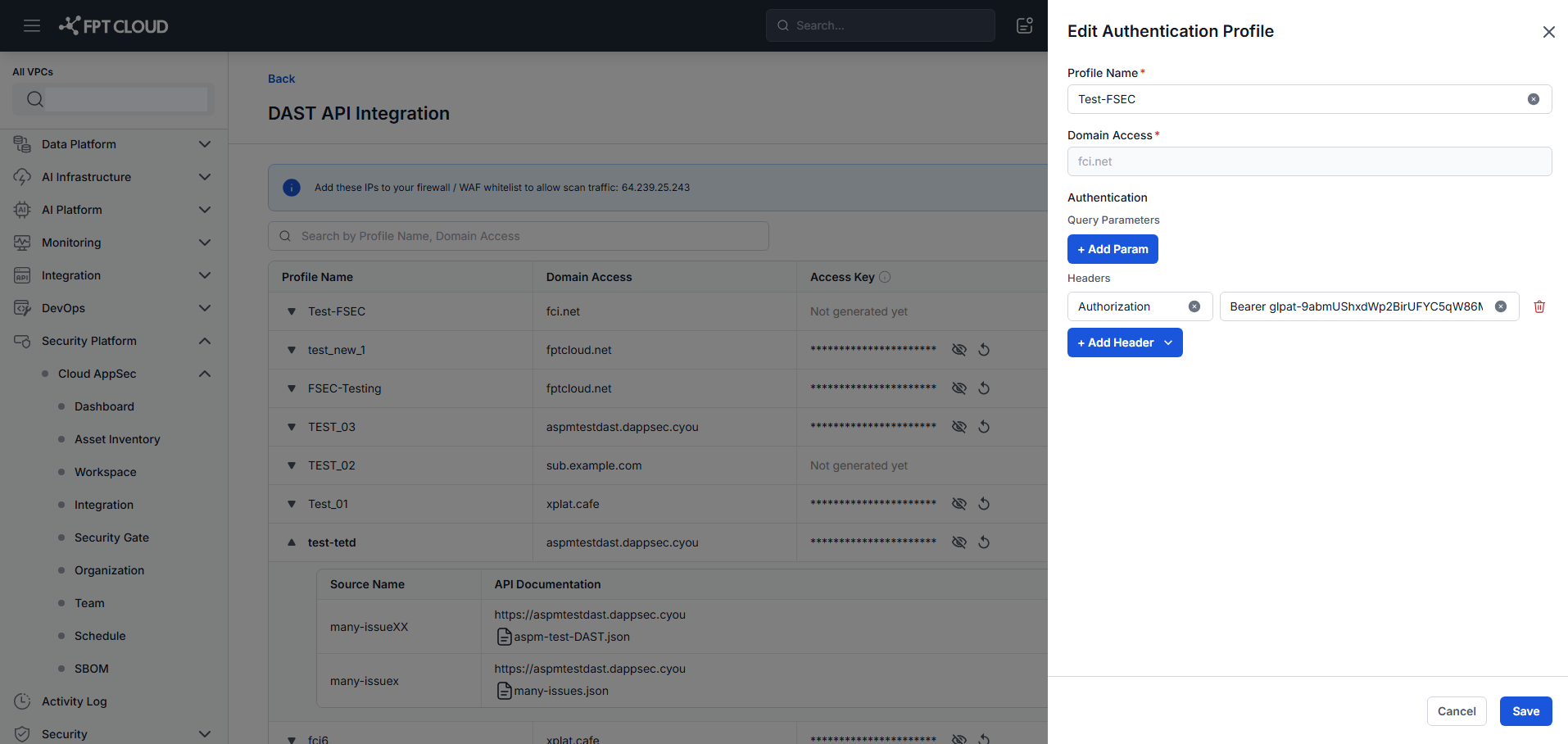Image resolution: width=1568 pixels, height=744 pixels.
Task: Open Schedule in sidebar
Action: [x=100, y=636]
